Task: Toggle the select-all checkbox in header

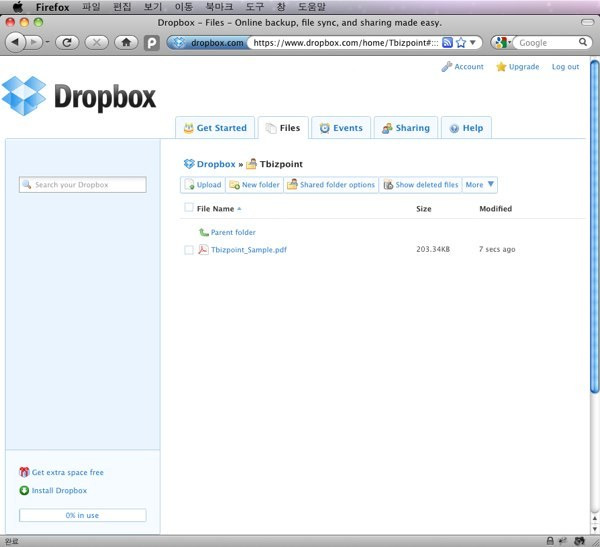Action: coord(189,207)
